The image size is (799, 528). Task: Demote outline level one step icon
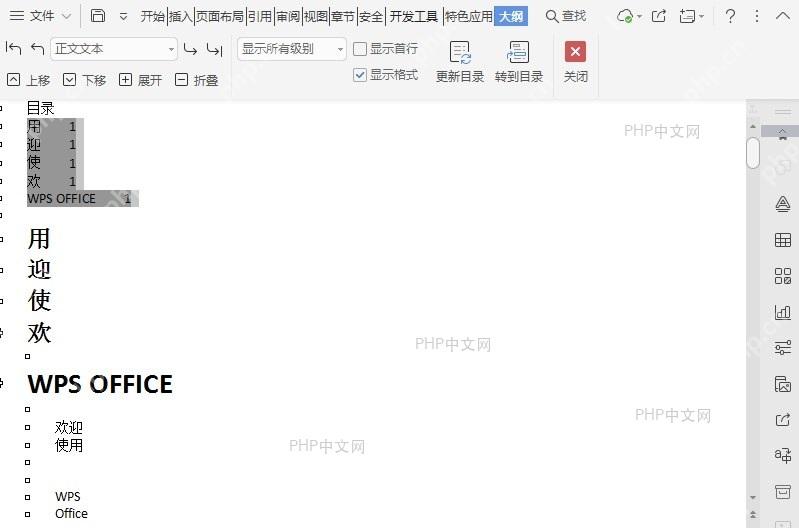(190, 49)
